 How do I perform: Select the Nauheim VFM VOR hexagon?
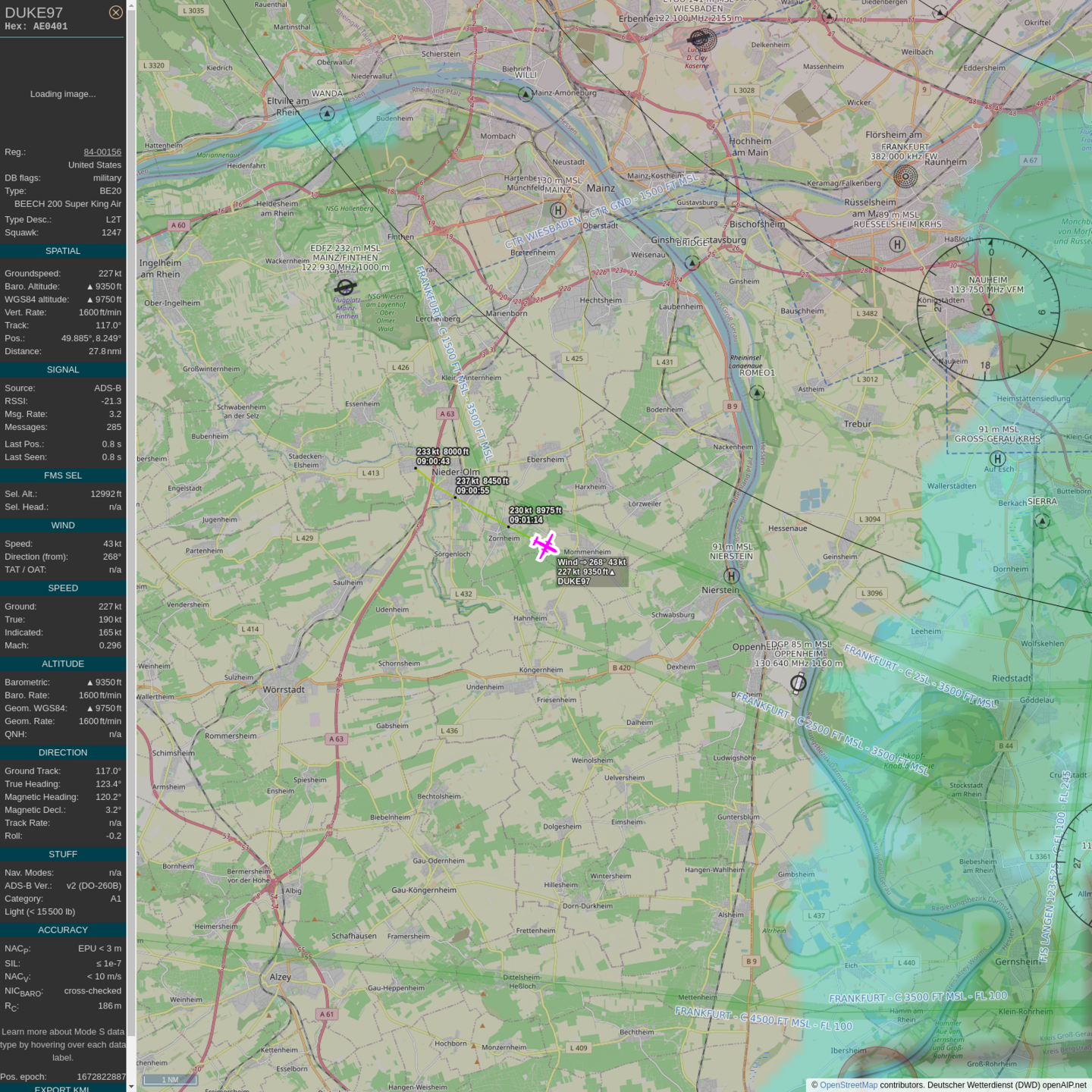[988, 310]
